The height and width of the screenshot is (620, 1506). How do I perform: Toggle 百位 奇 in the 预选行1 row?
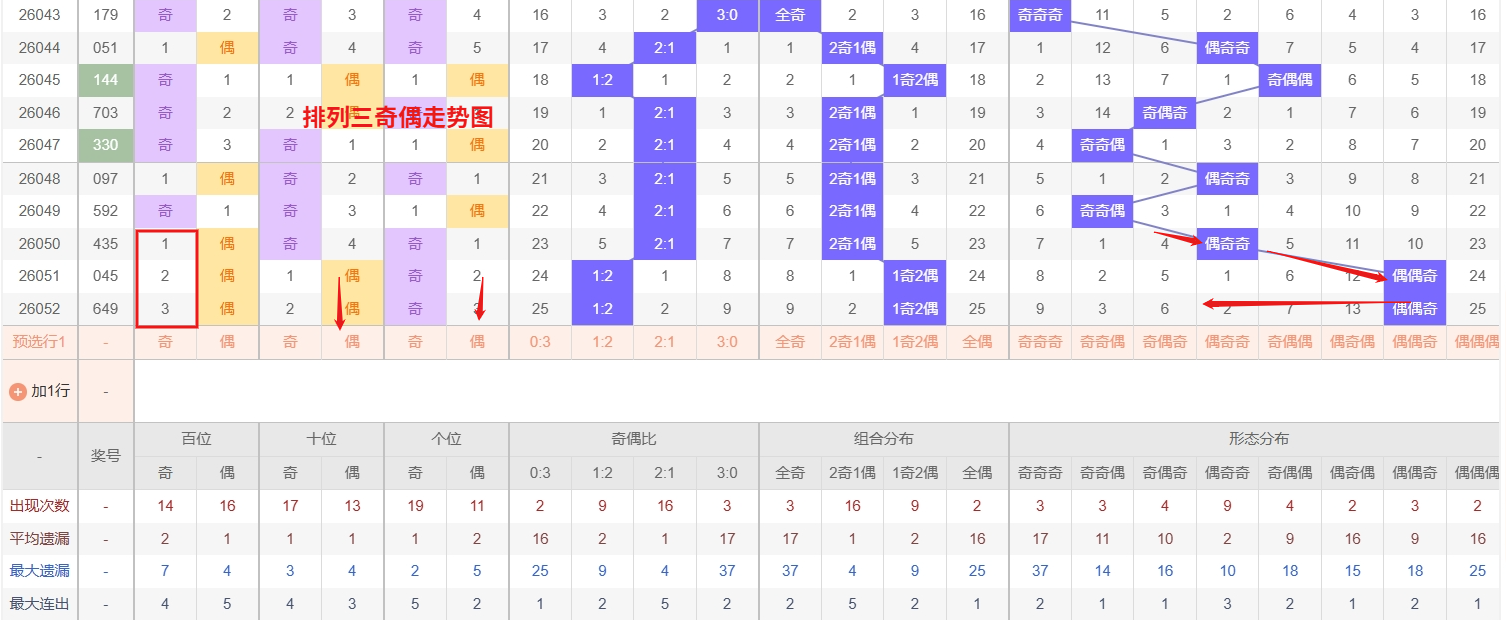pos(165,341)
